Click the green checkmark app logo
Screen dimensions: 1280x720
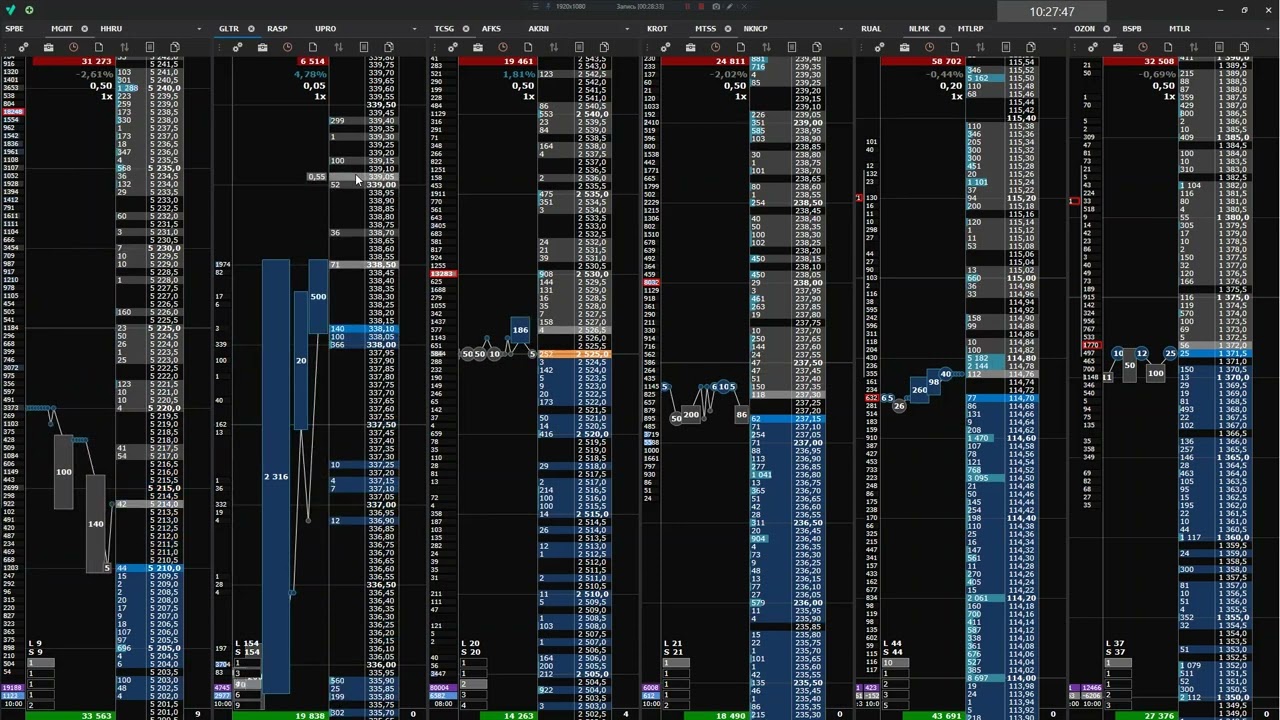[x=10, y=10]
